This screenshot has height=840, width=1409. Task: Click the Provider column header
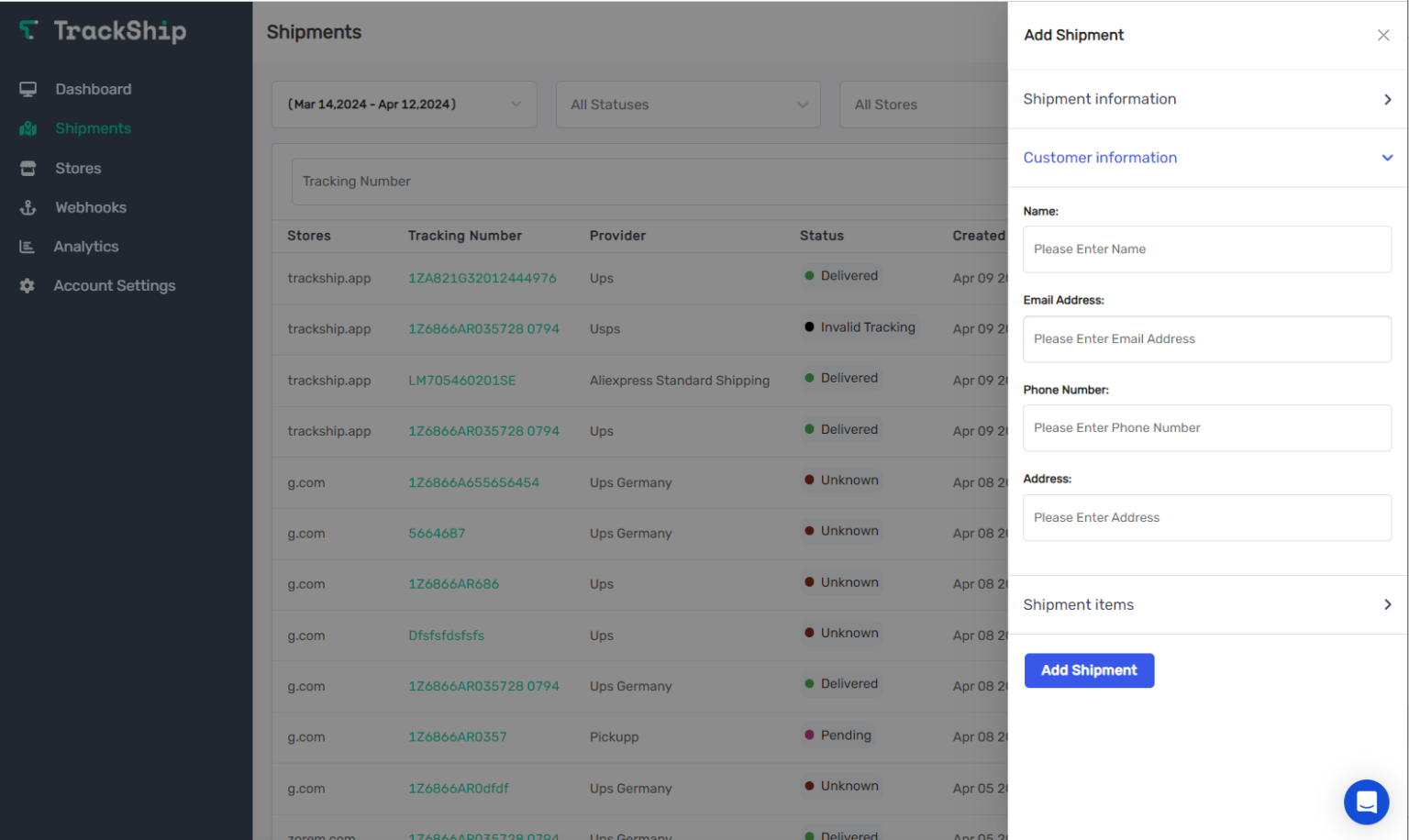tap(617, 236)
